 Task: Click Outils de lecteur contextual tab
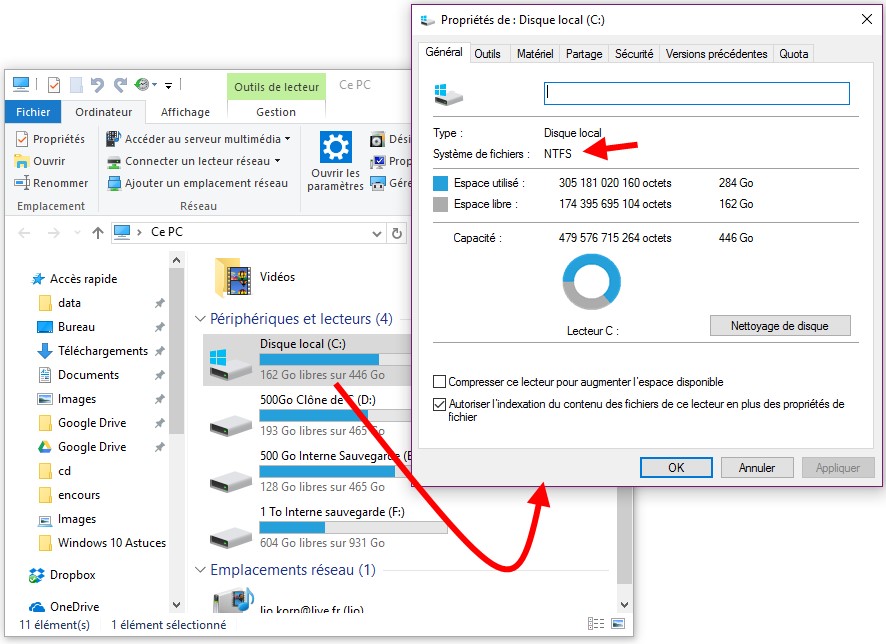[x=276, y=87]
